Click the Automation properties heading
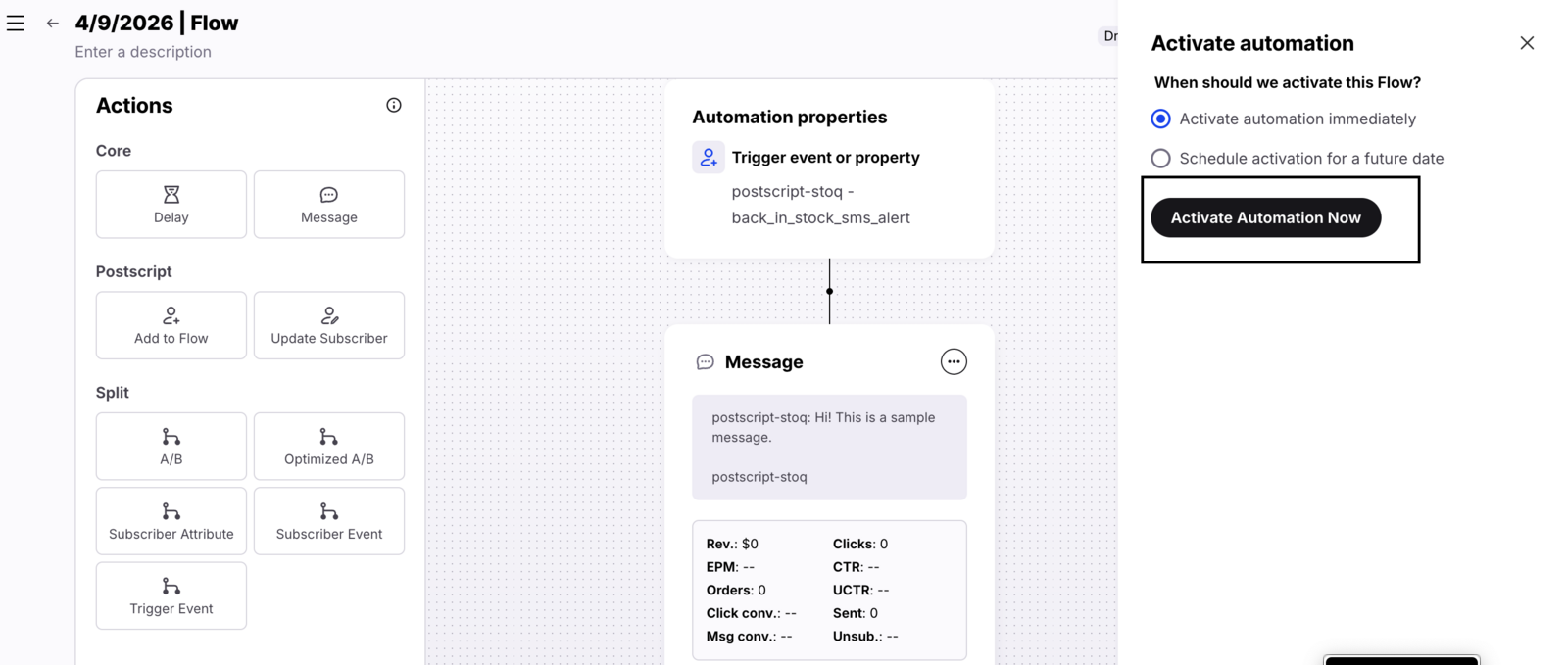This screenshot has width=1568, height=665. 790,117
